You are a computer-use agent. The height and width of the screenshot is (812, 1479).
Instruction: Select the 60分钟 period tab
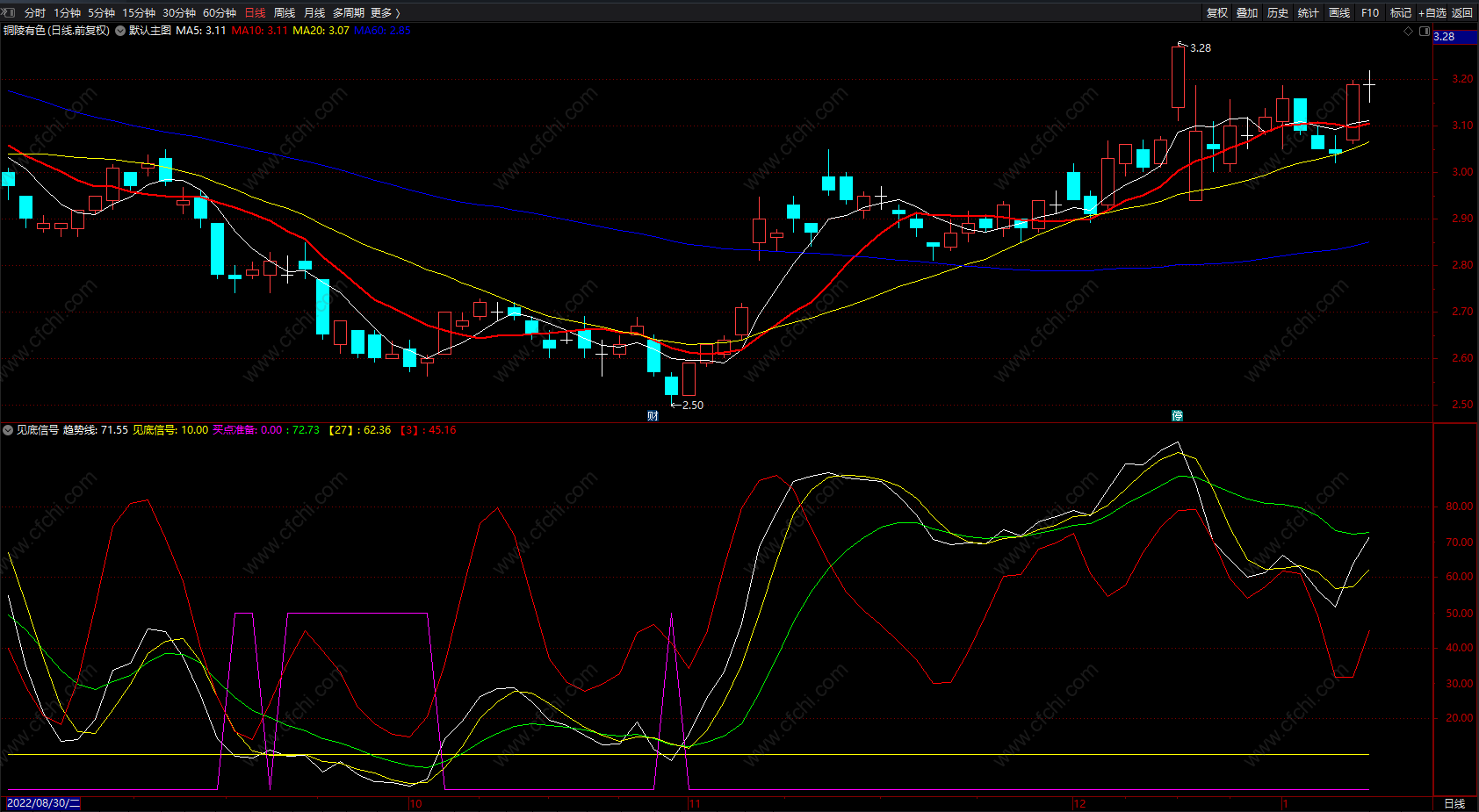pos(220,12)
